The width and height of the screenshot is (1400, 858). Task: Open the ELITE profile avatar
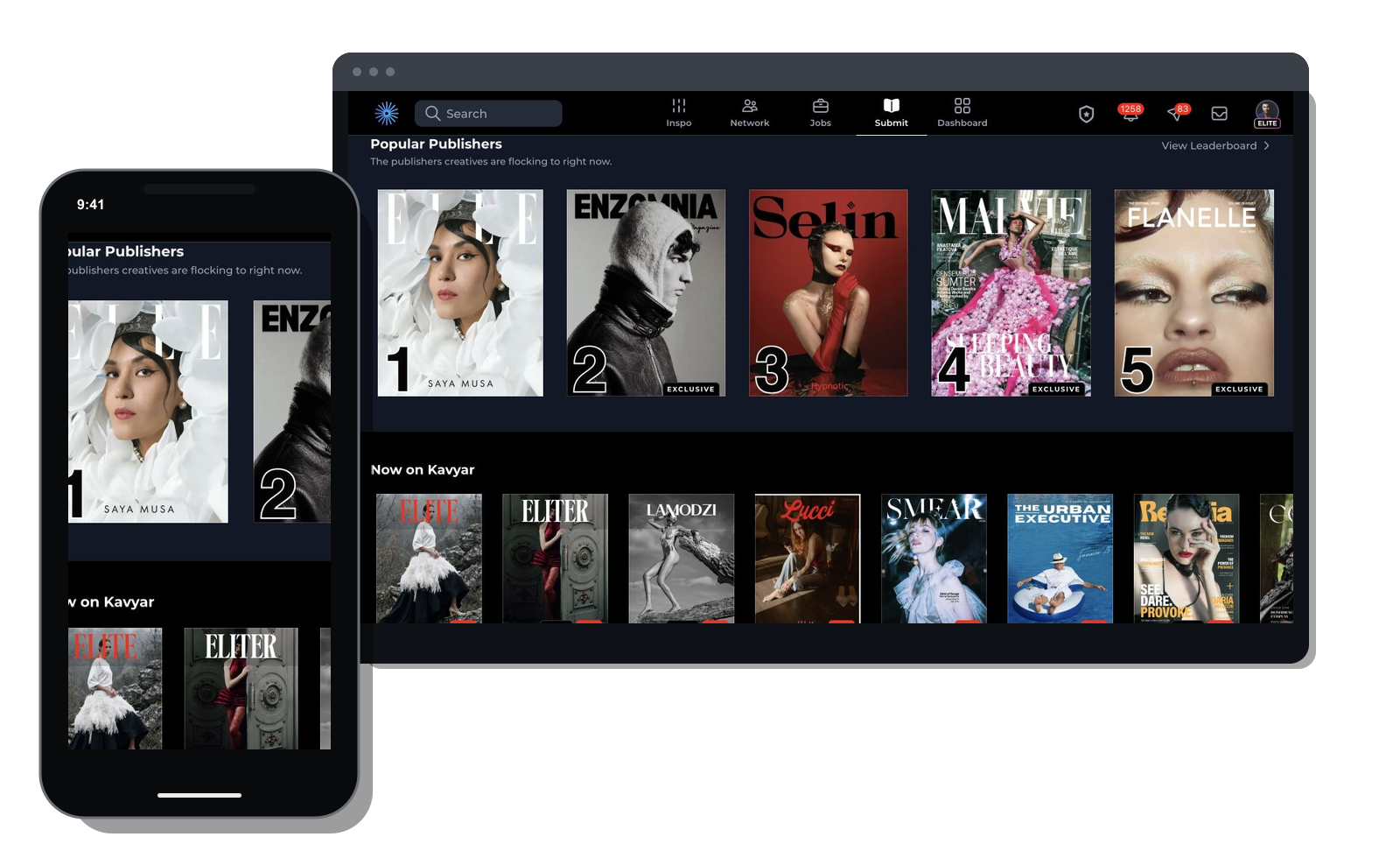pos(1267,114)
